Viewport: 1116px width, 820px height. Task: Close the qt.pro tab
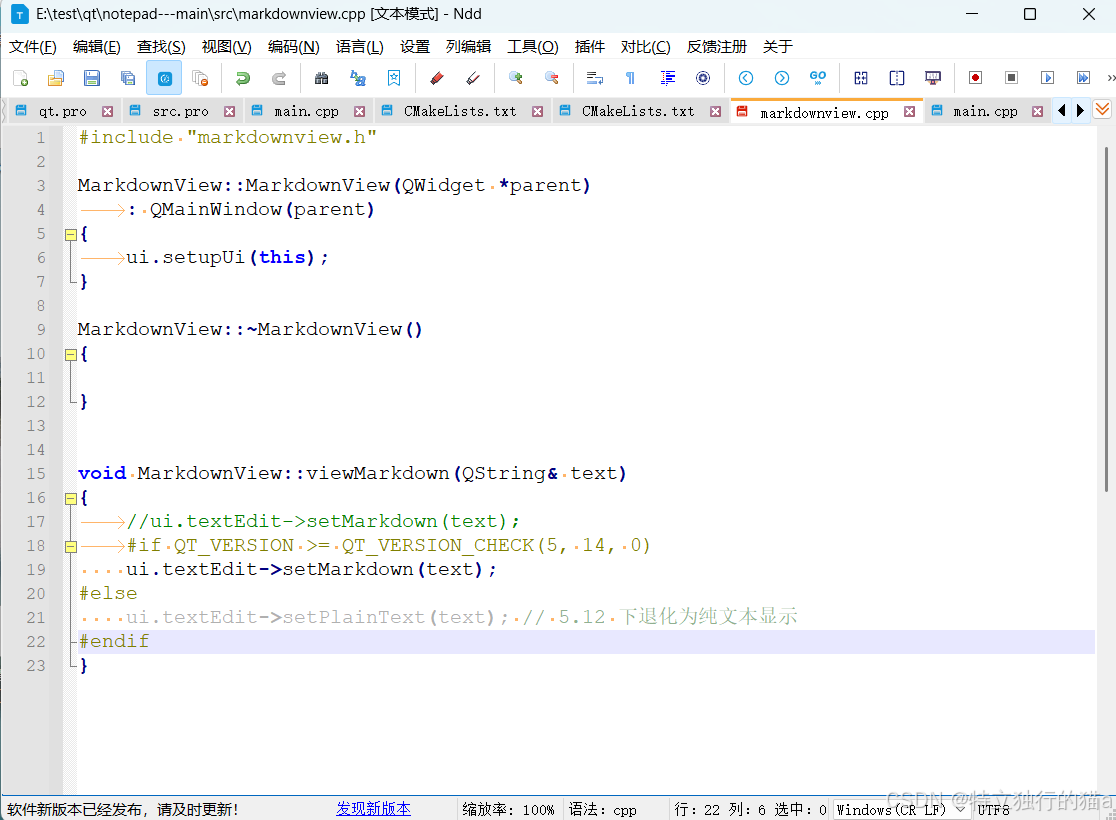[x=107, y=112]
